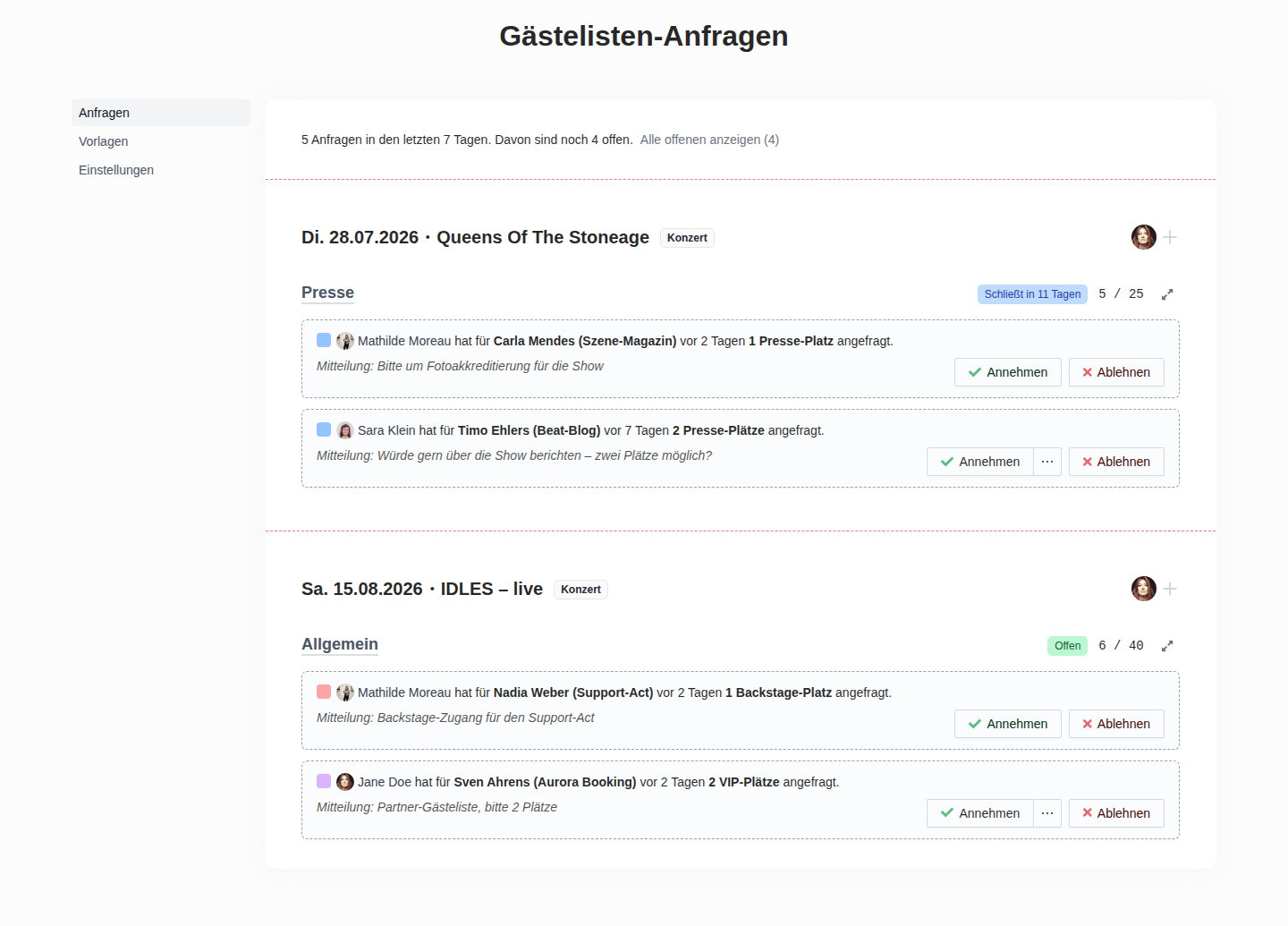Click red color swatch on Nadia Weber request

[x=324, y=692]
